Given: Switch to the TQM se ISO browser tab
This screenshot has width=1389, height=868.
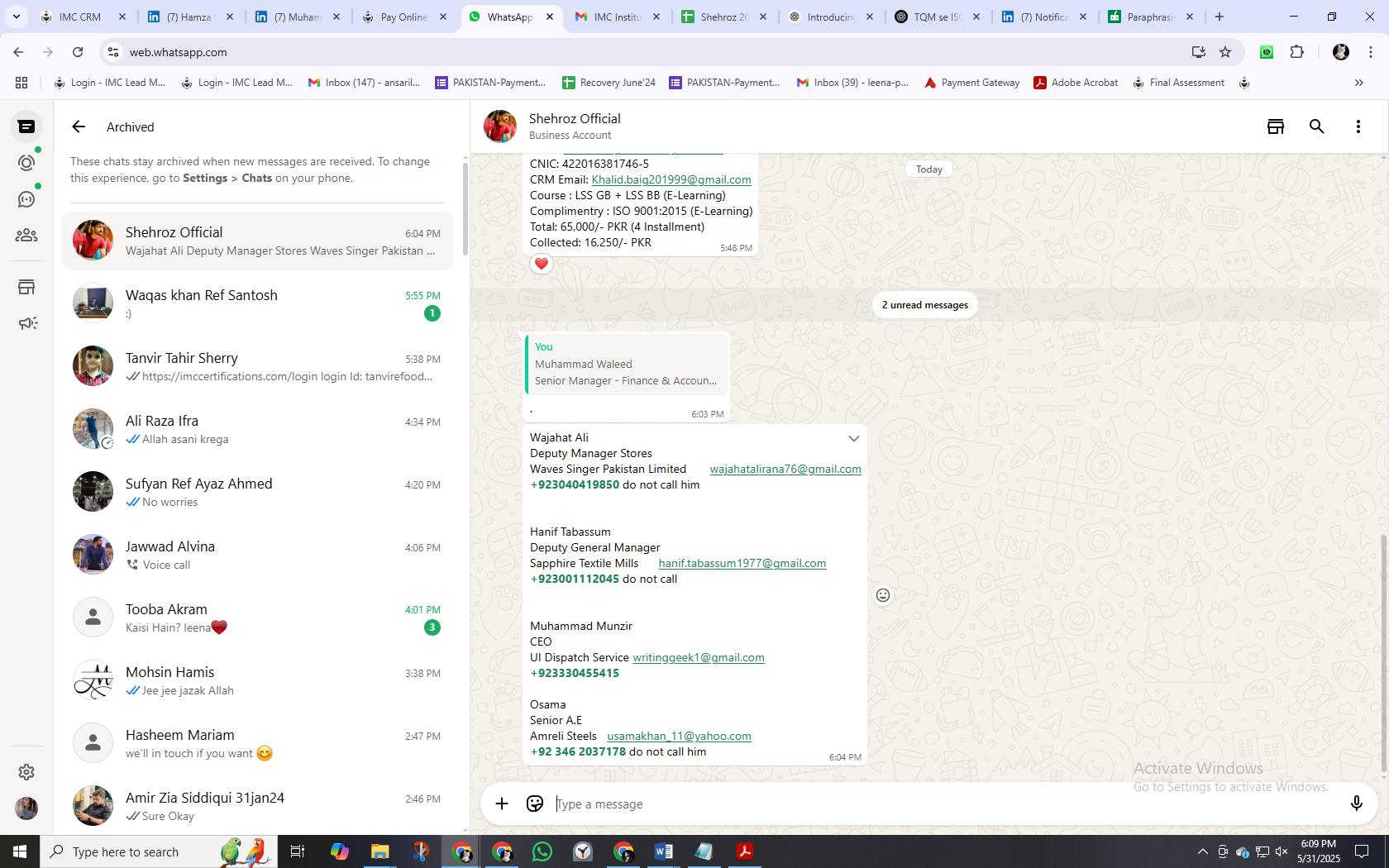Looking at the screenshot, I should [937, 17].
